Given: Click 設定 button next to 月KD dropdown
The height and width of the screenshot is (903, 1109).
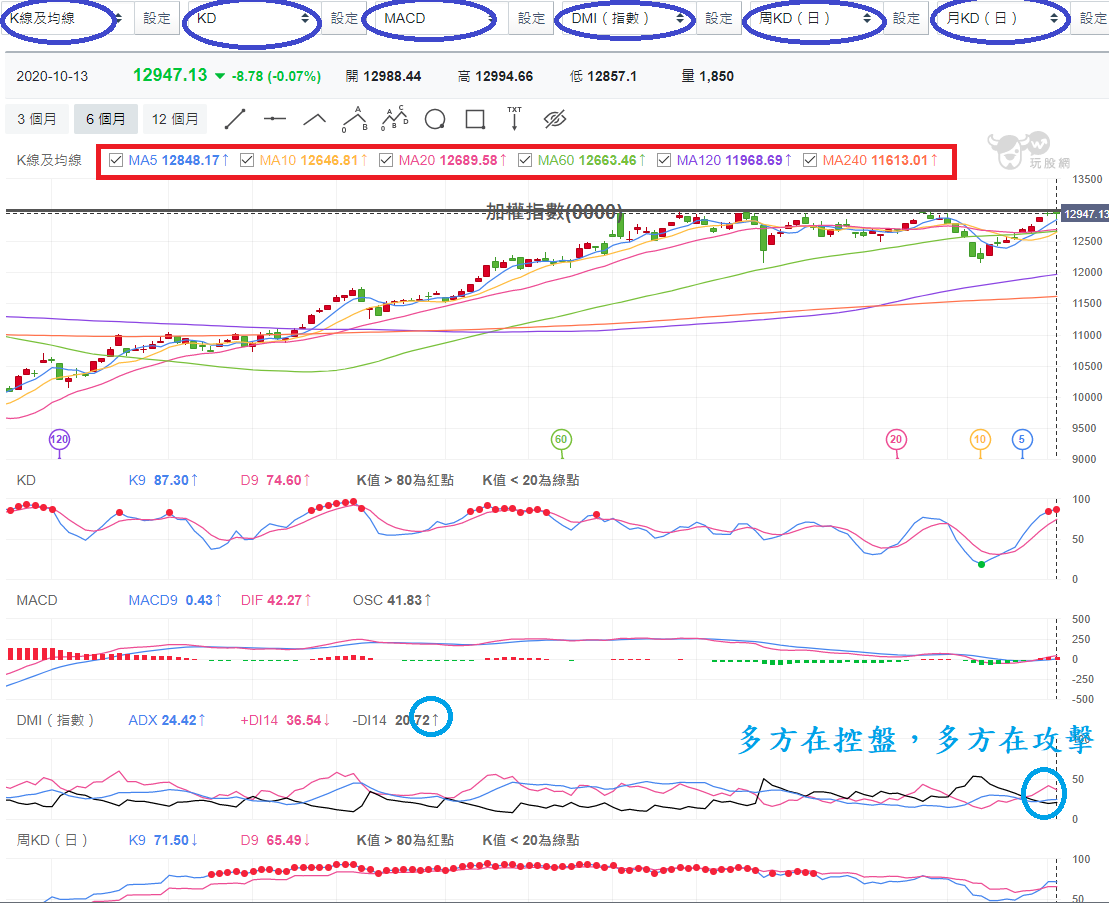Looking at the screenshot, I should pos(1091,18).
